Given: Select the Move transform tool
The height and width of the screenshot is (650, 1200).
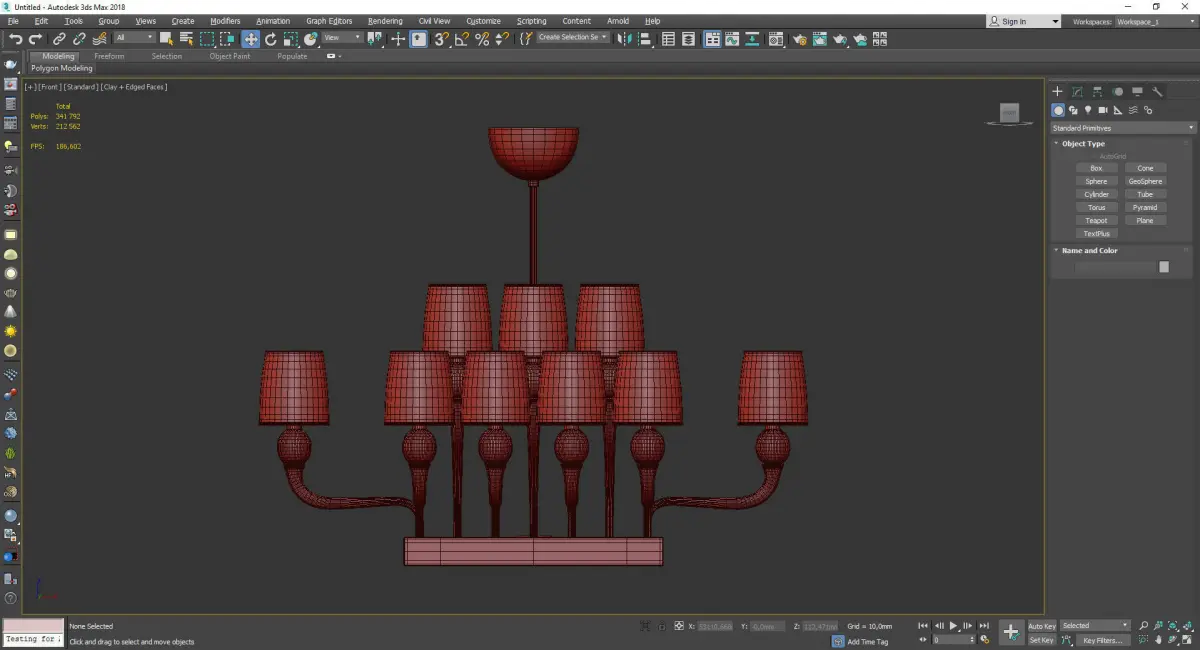Looking at the screenshot, I should 250,39.
